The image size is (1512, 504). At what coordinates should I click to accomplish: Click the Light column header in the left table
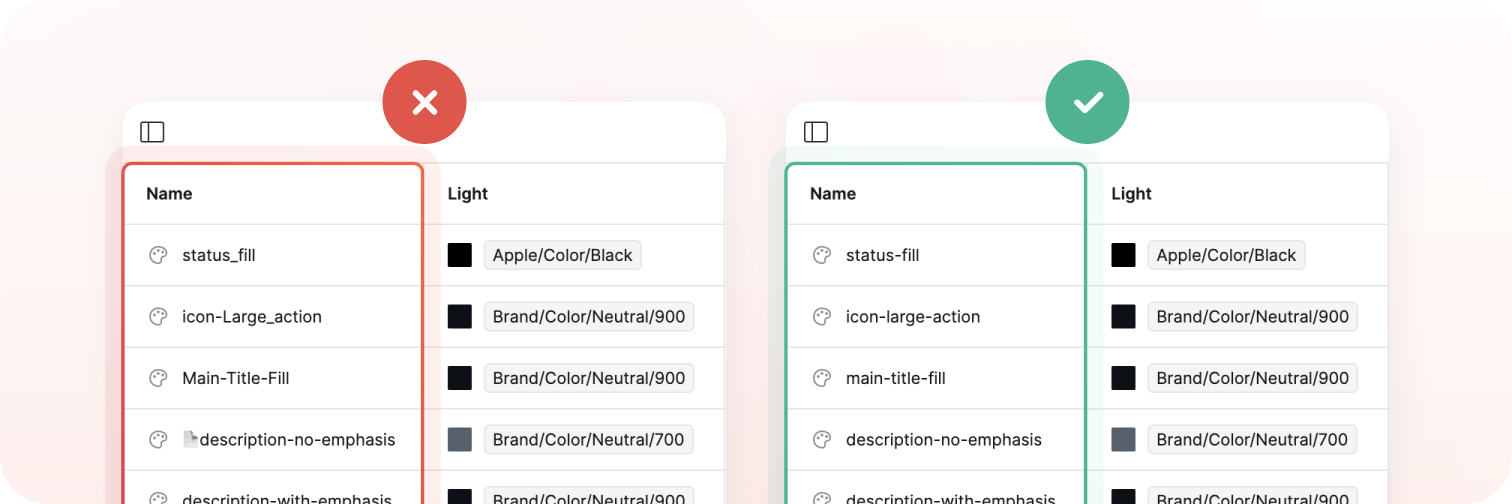(468, 194)
